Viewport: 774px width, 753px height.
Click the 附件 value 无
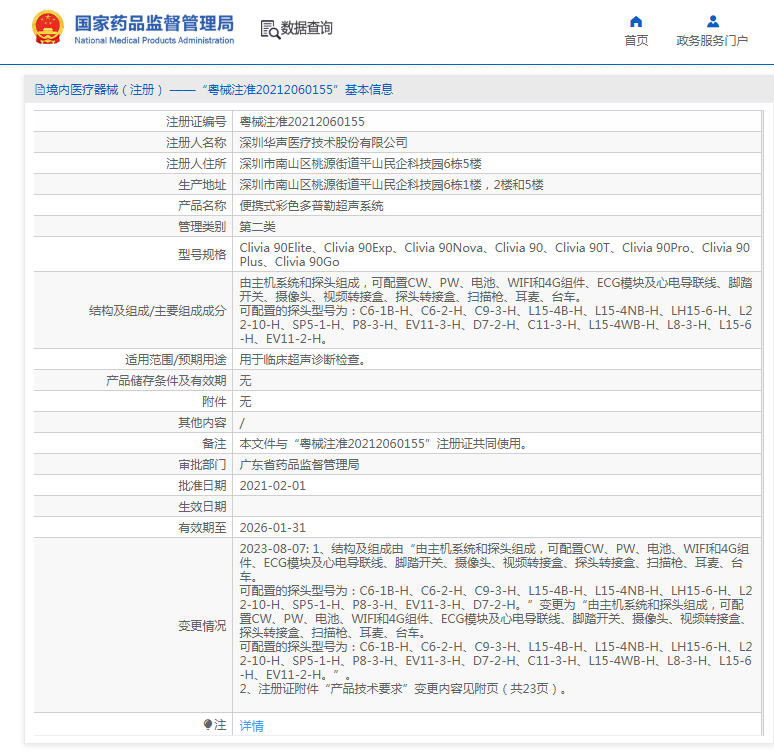tap(245, 401)
